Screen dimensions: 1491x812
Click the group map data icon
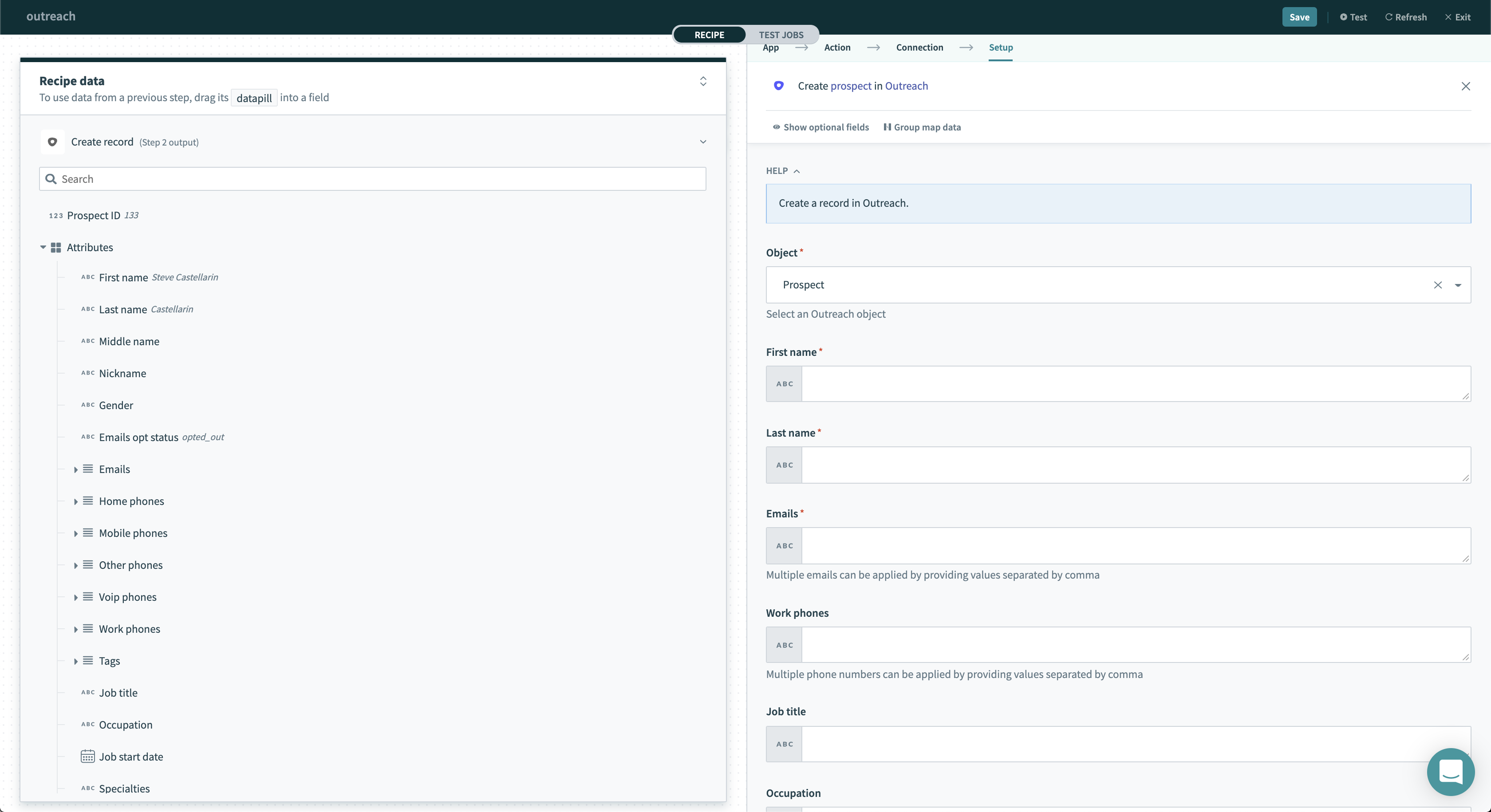[x=886, y=127]
